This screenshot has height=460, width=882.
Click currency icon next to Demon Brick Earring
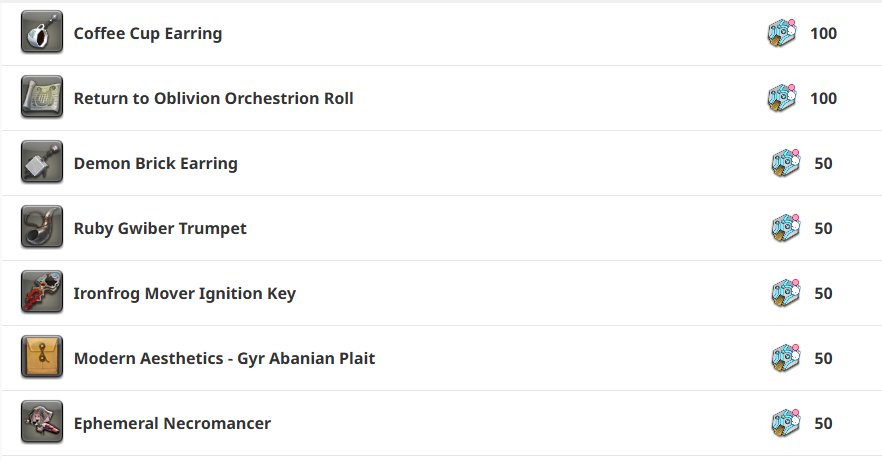point(786,163)
